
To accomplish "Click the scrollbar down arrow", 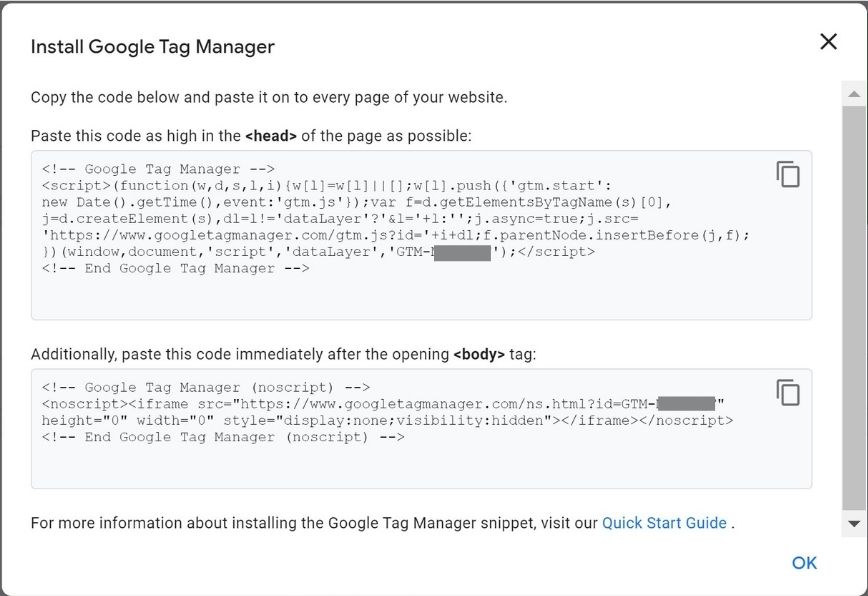I will pos(854,524).
